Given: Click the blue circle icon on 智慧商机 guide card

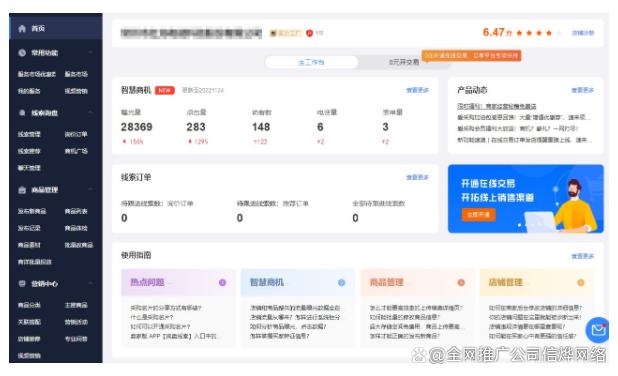Looking at the screenshot, I should click(342, 282).
